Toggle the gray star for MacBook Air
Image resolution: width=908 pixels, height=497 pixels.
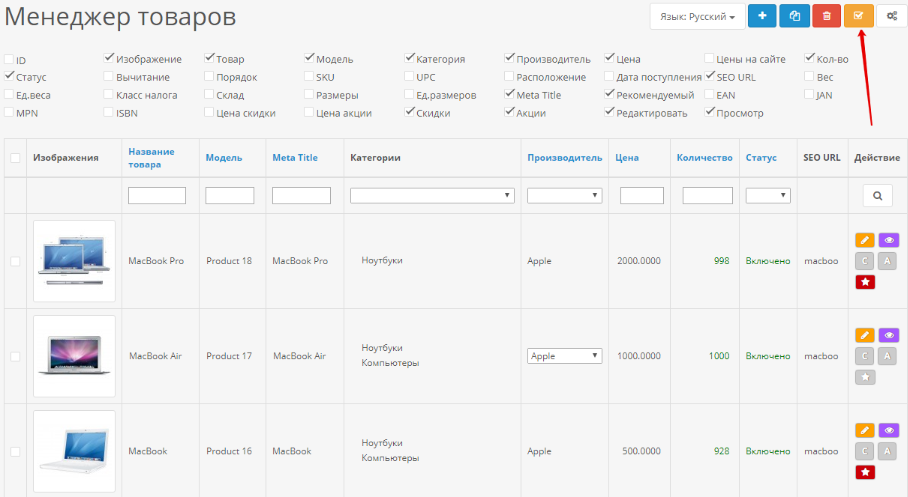pos(865,377)
